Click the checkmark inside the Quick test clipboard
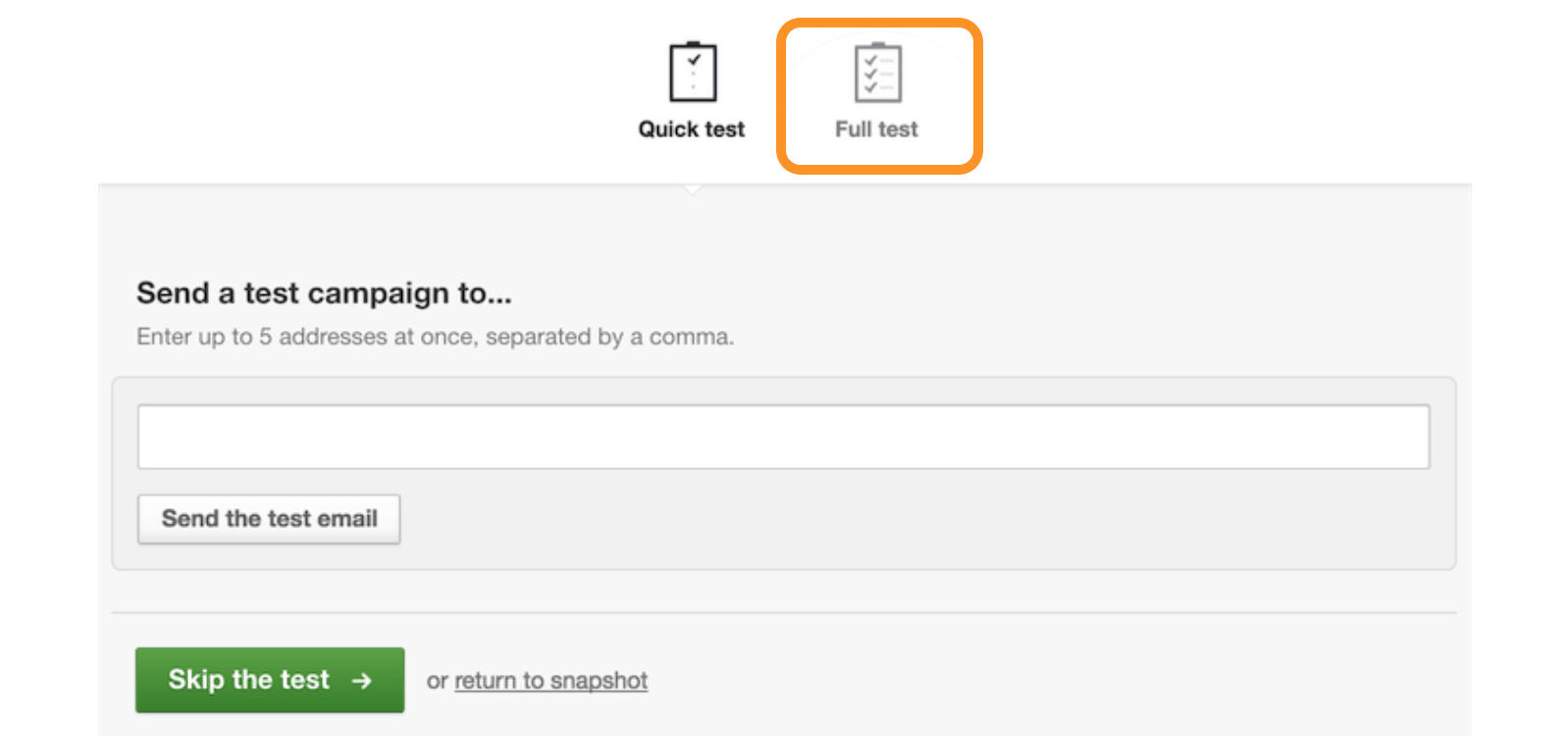 [x=694, y=61]
